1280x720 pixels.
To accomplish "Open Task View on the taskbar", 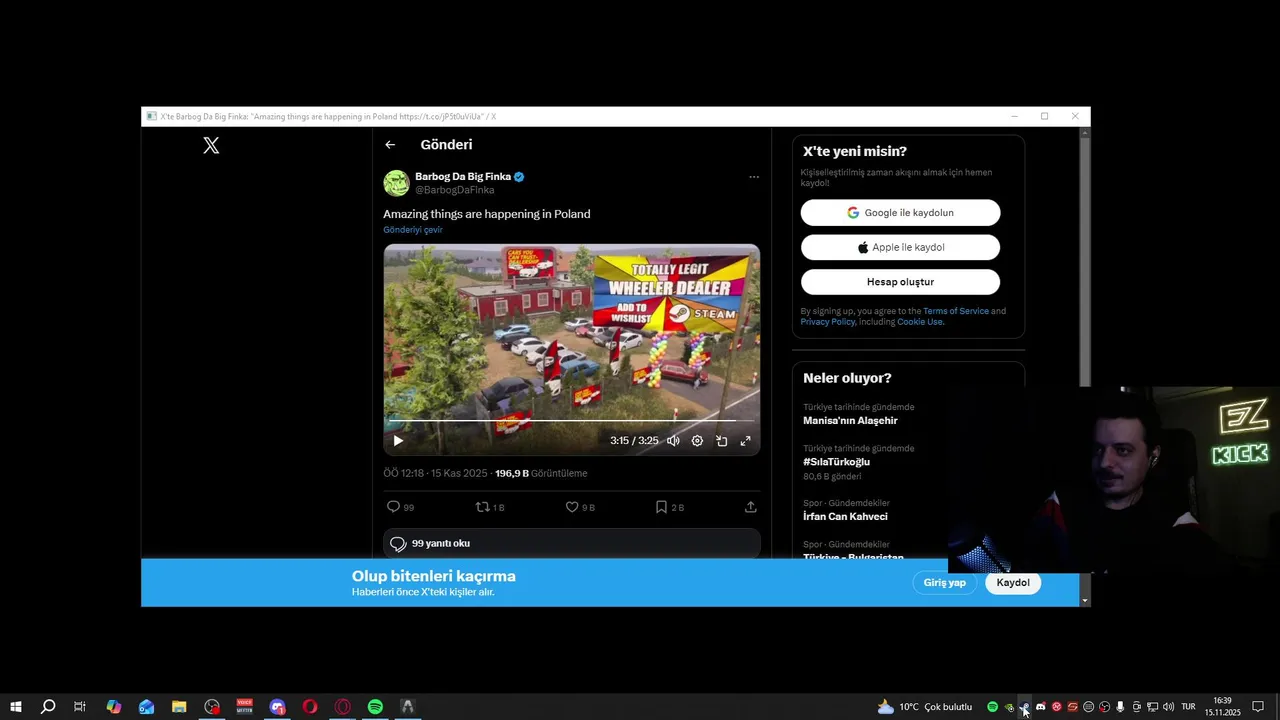I will point(80,707).
